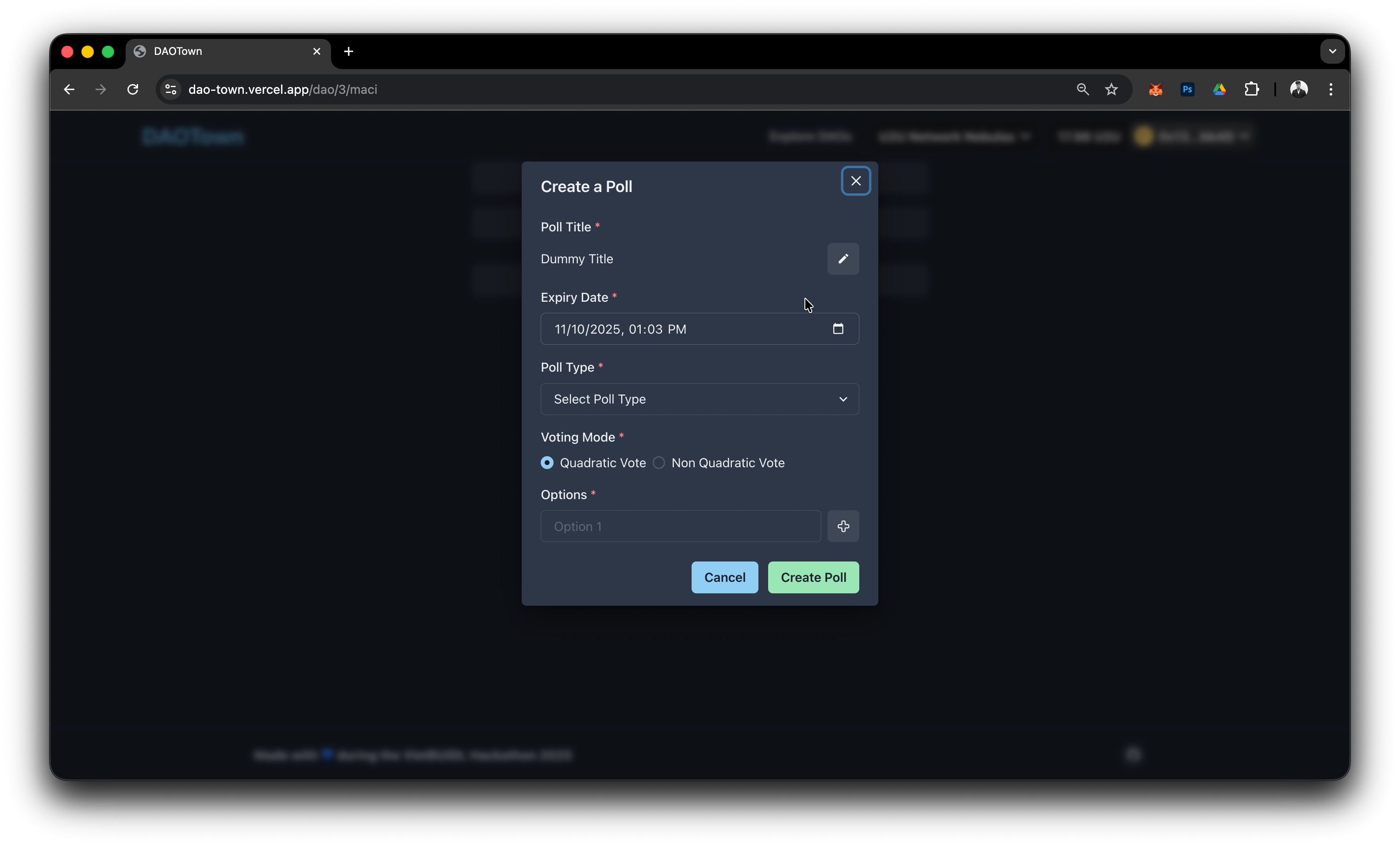Select the Quadratic Vote radio button
This screenshot has width=1400, height=846.
[546, 462]
